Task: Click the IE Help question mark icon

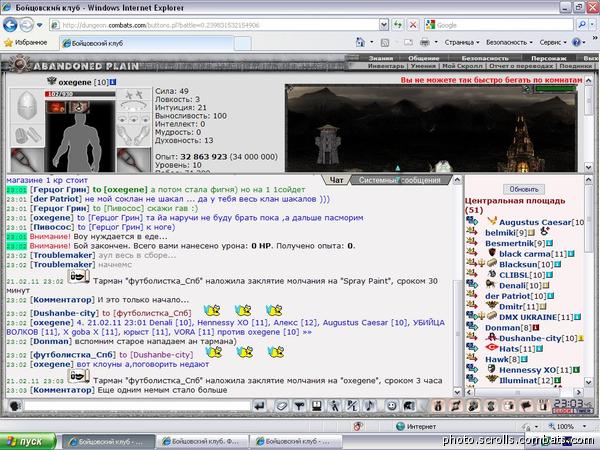Action: [x=576, y=42]
